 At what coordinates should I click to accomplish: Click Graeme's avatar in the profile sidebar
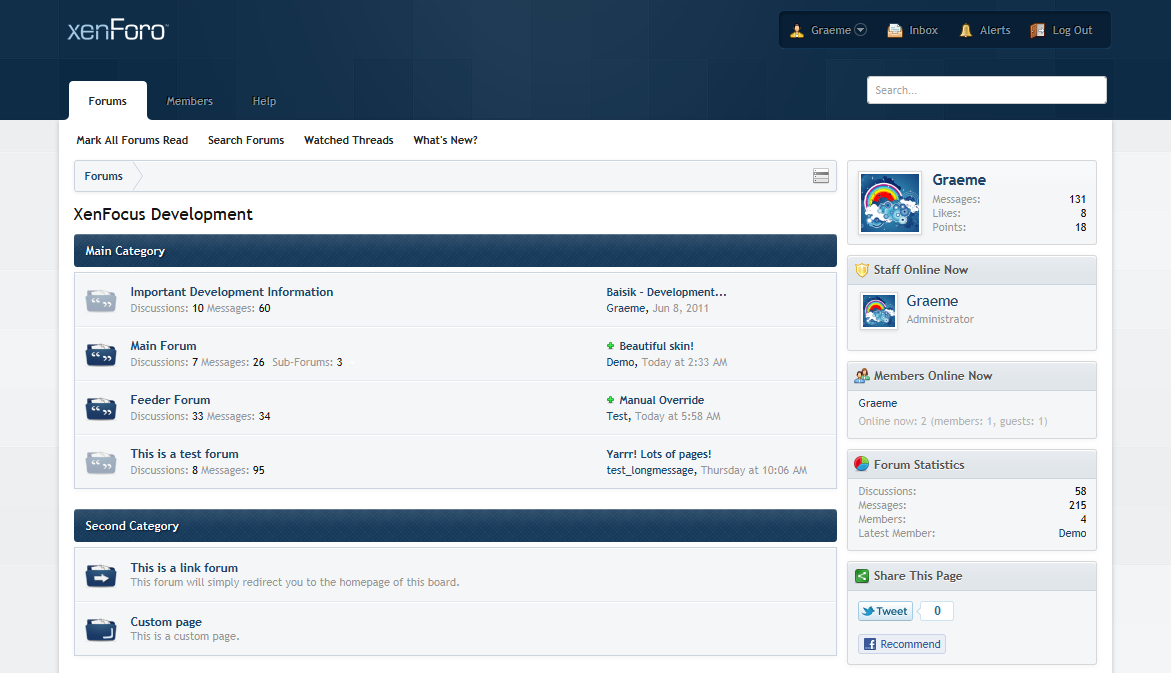889,203
